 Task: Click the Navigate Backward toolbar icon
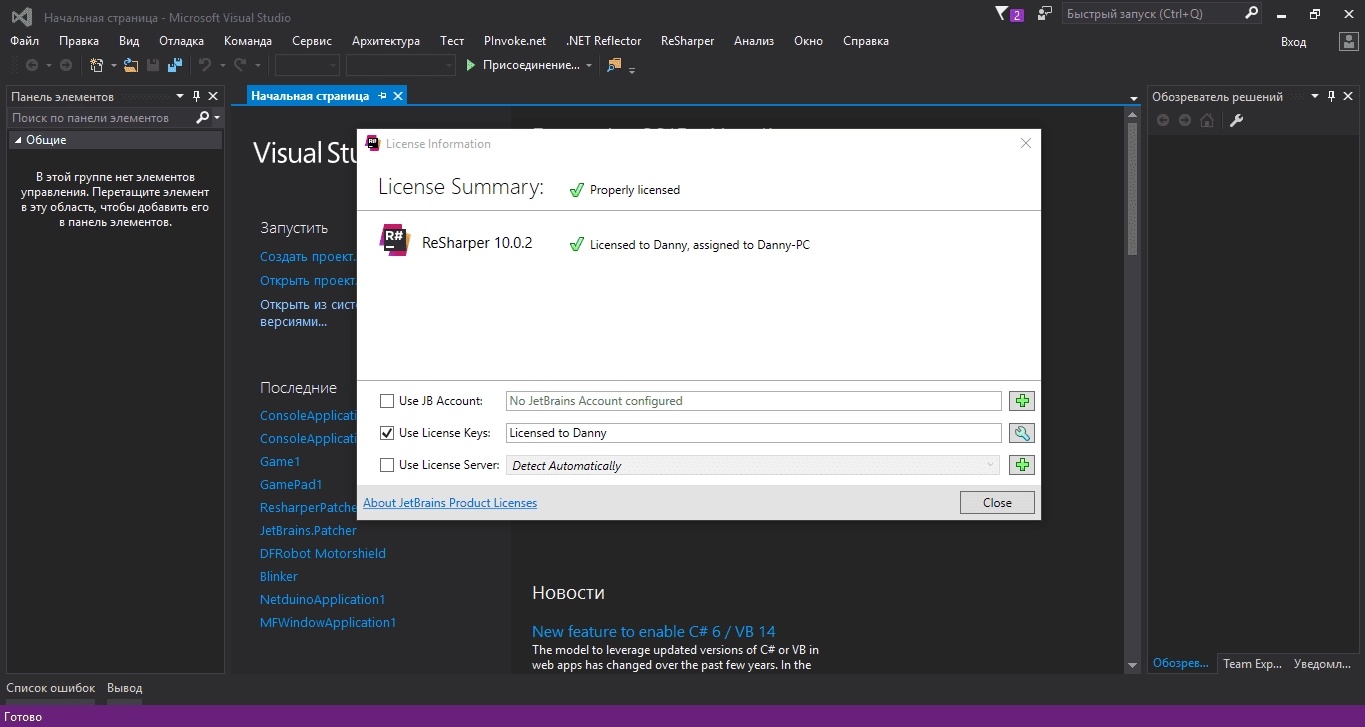[x=32, y=65]
